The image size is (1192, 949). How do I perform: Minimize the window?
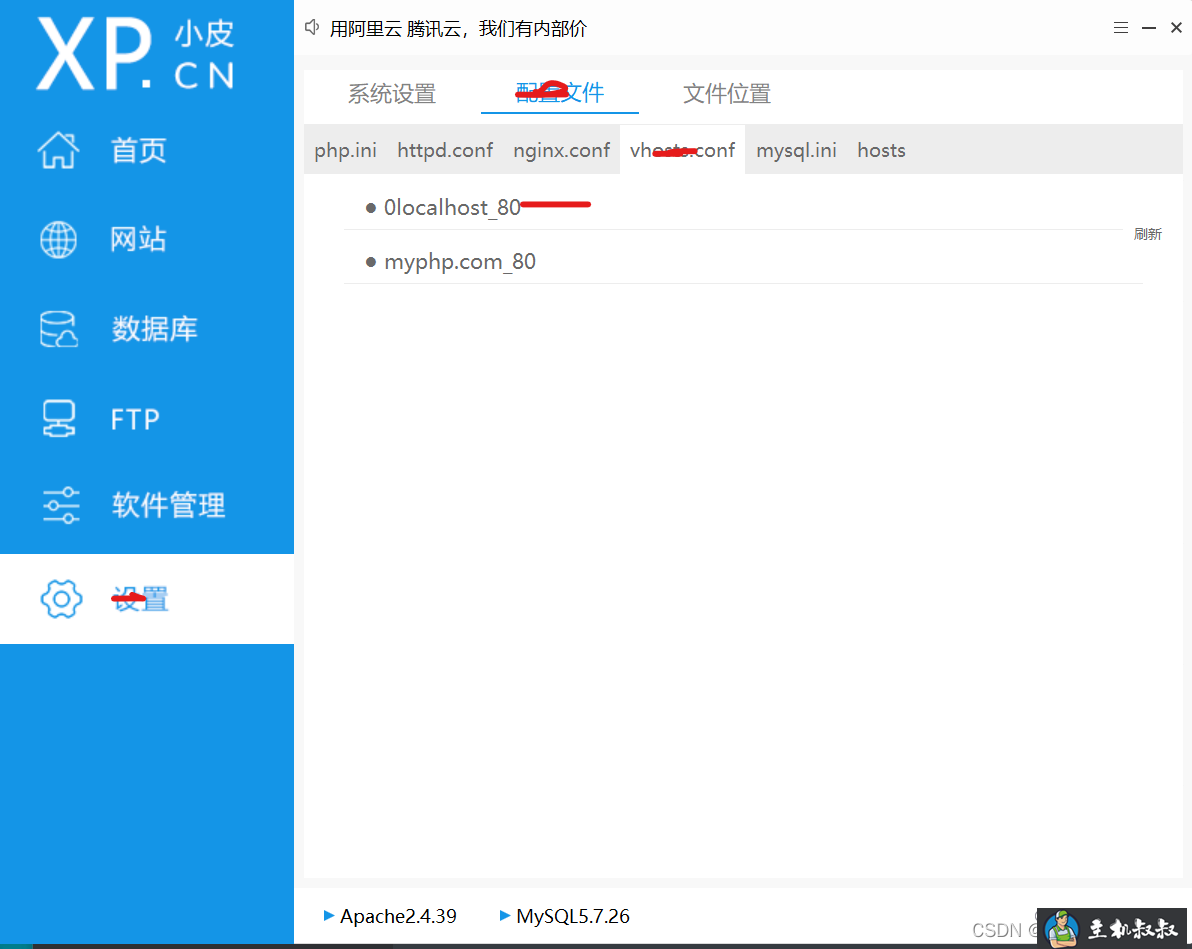[1149, 28]
